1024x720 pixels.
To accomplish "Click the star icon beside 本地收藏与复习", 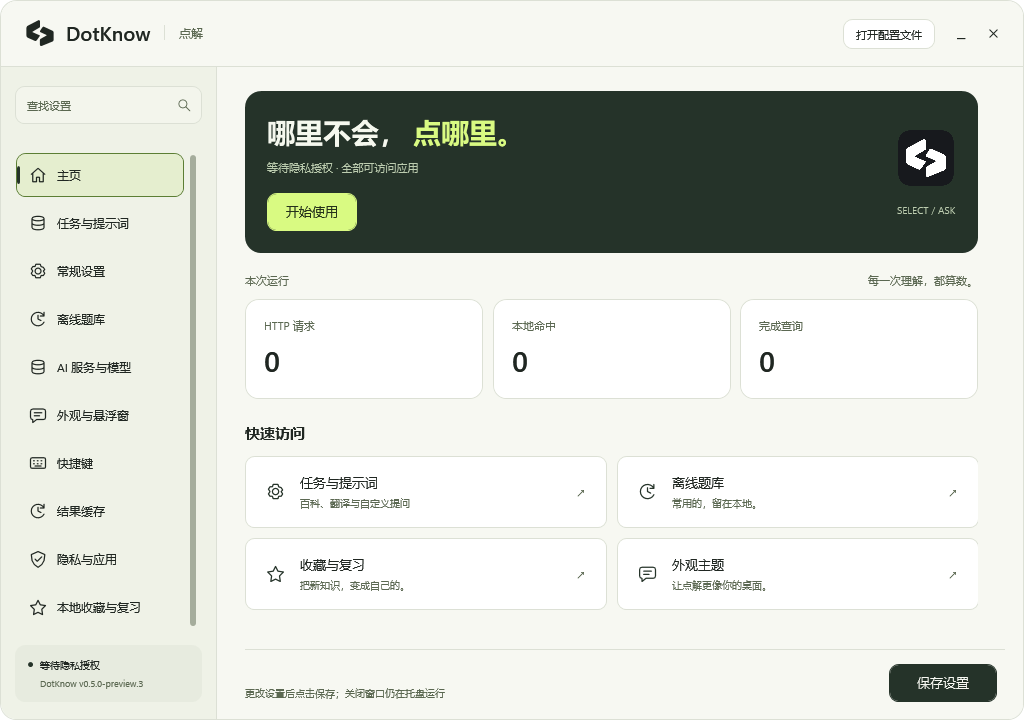I will pos(38,608).
